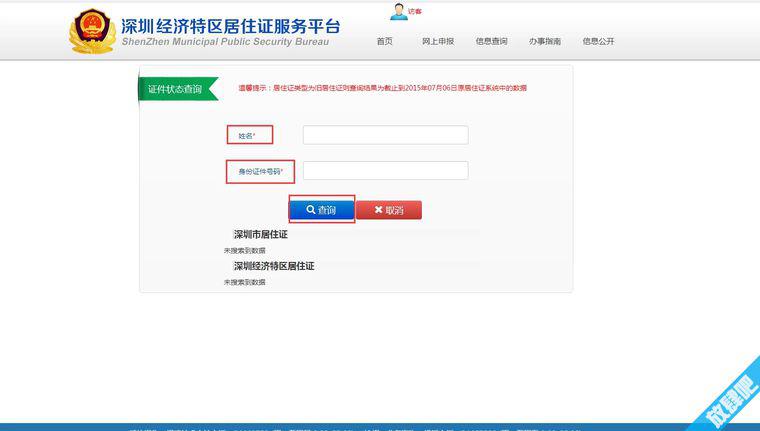Open the 办事指南 navigation menu item
This screenshot has height=431, width=760.
pos(545,41)
